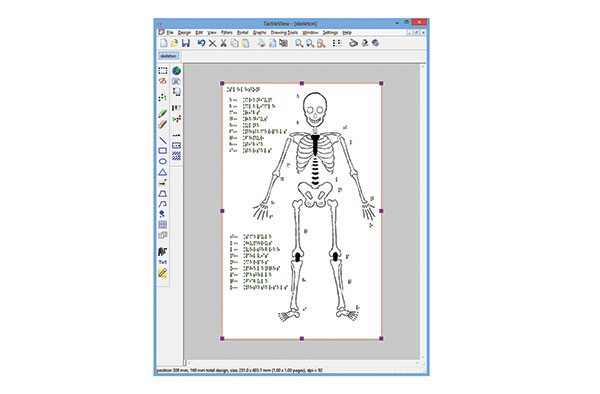Select the rectangular selection tool
600x394 pixels.
[x=163, y=71]
